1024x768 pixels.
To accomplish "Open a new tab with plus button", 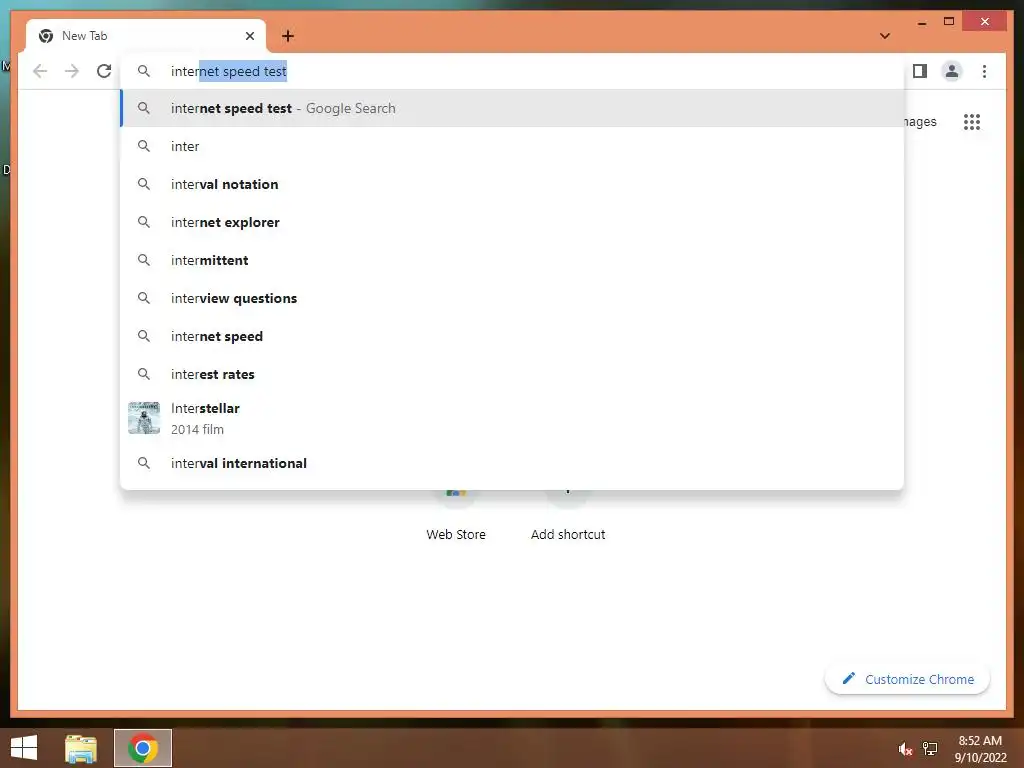I will [288, 36].
